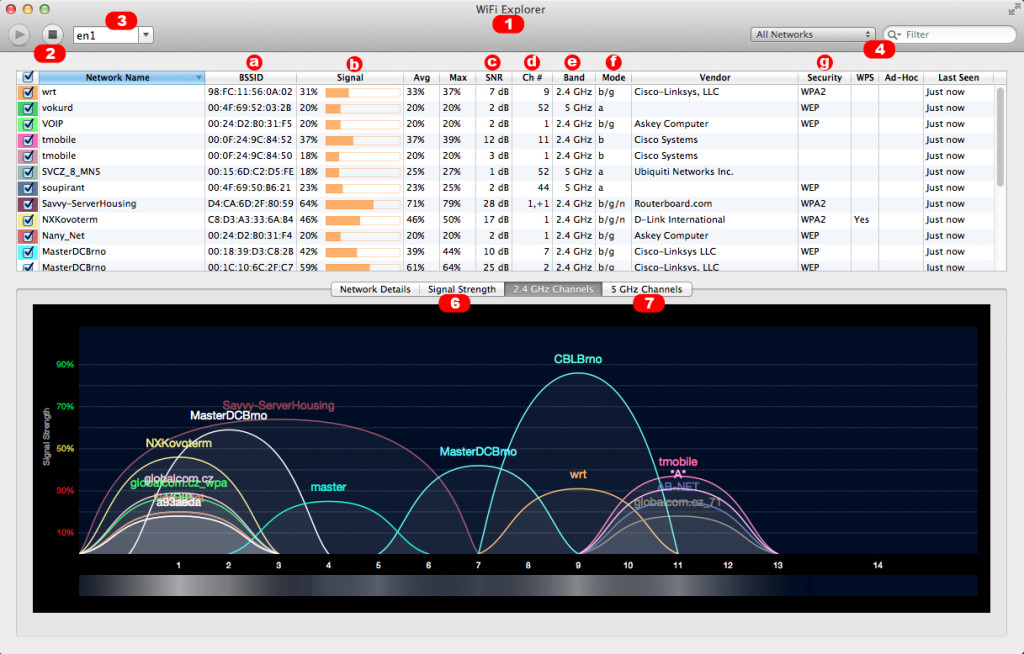The width and height of the screenshot is (1024, 654).
Task: Click the network table vertical scrollbar
Action: pos(1000,130)
